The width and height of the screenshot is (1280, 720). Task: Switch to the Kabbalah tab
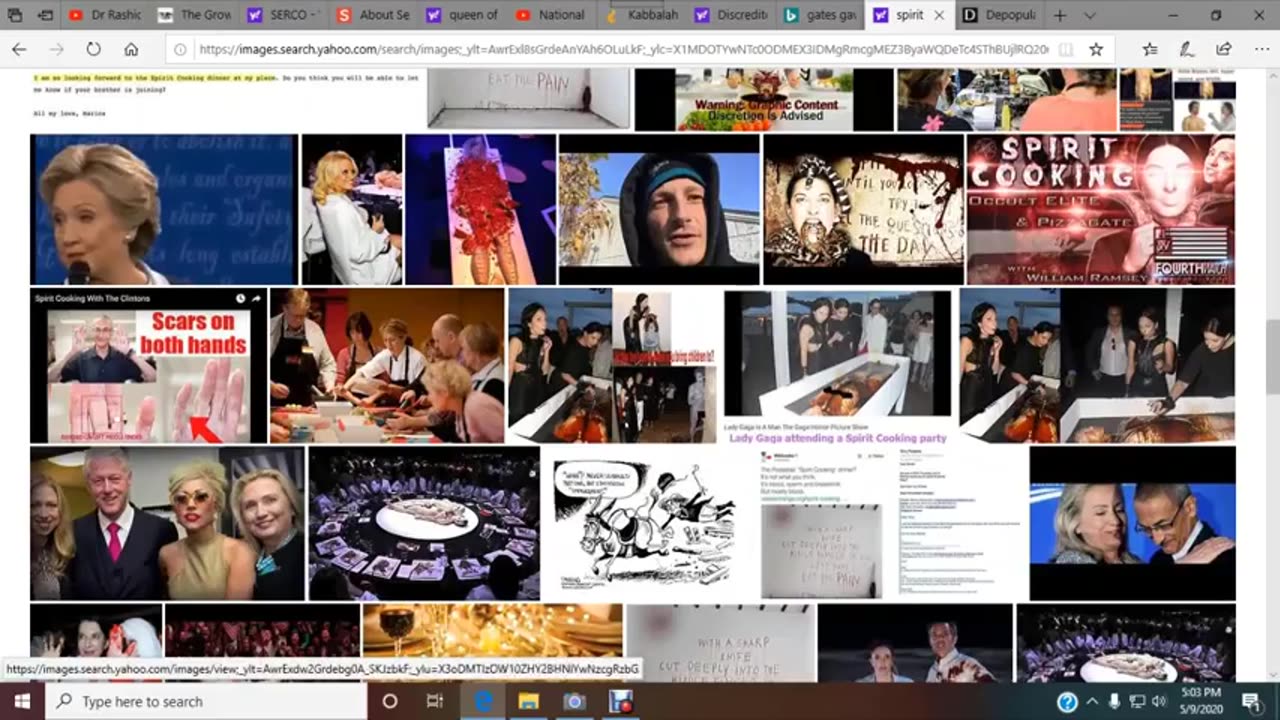click(640, 15)
